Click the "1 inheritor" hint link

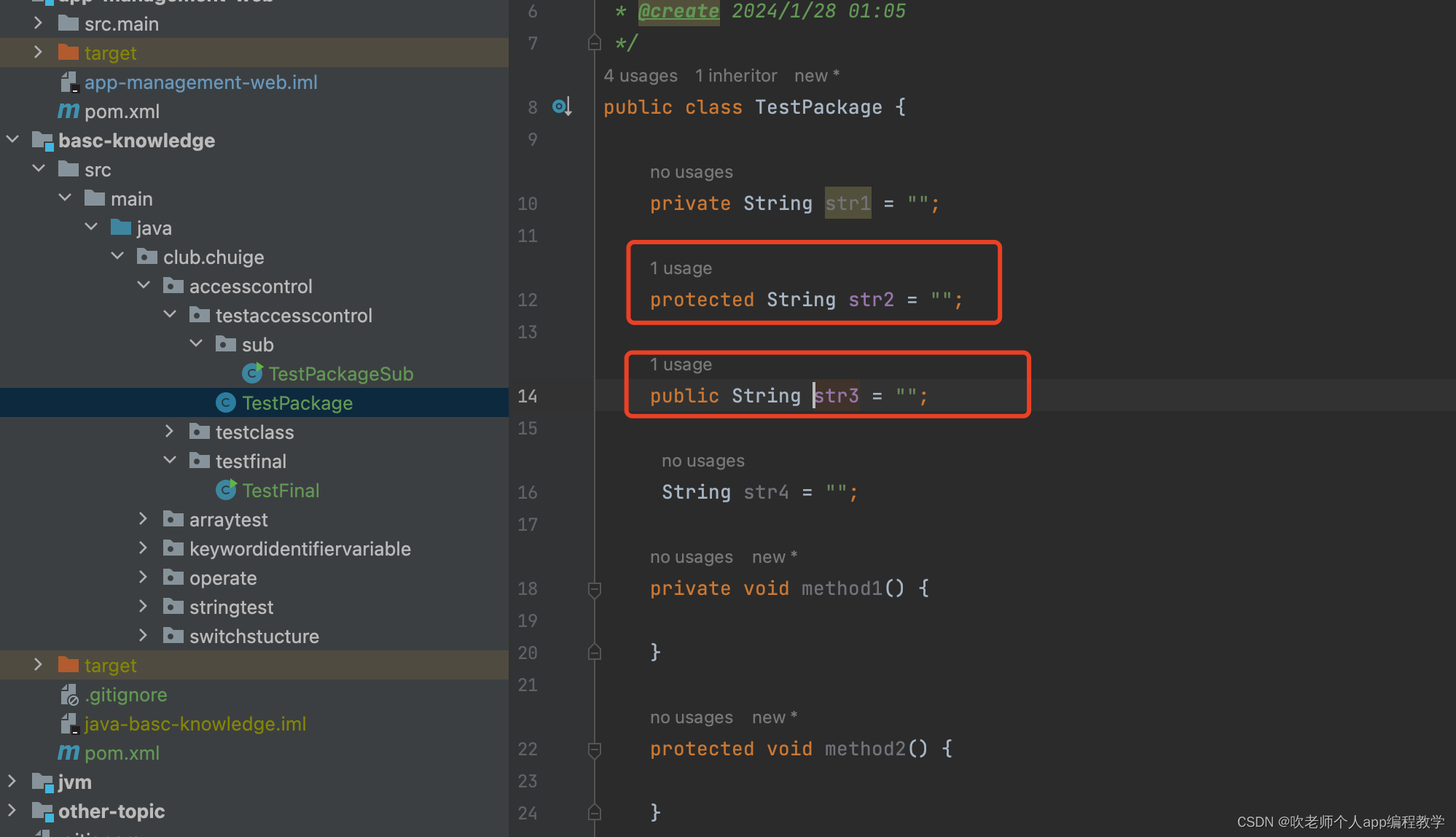point(735,75)
